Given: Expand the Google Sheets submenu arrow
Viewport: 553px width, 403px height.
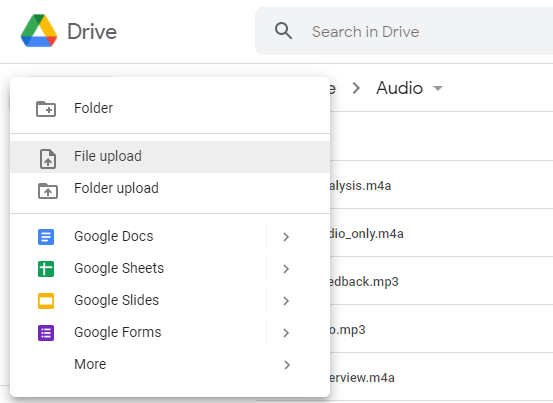Looking at the screenshot, I should point(286,269).
